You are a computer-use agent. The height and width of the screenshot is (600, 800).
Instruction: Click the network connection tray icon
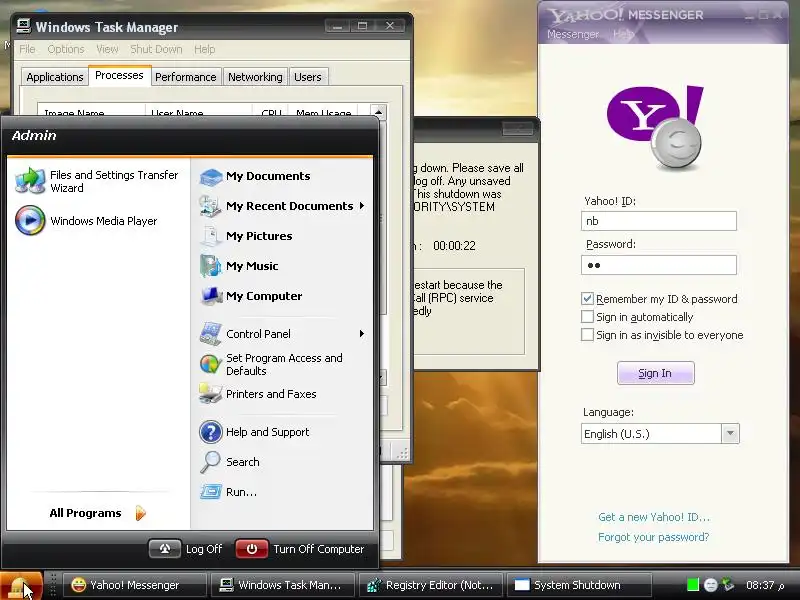[729, 585]
